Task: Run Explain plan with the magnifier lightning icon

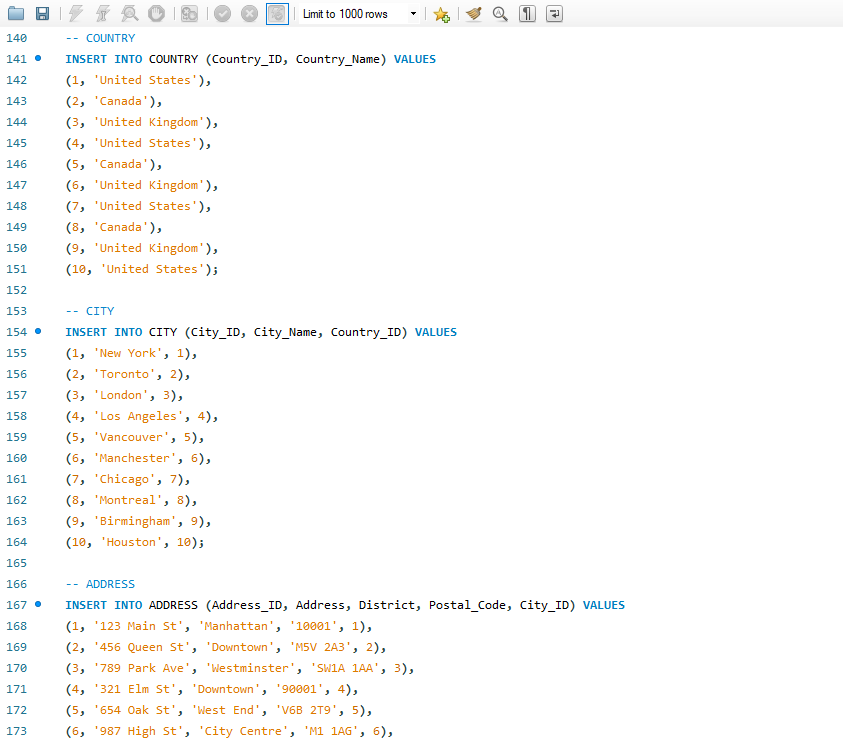Action: point(129,14)
